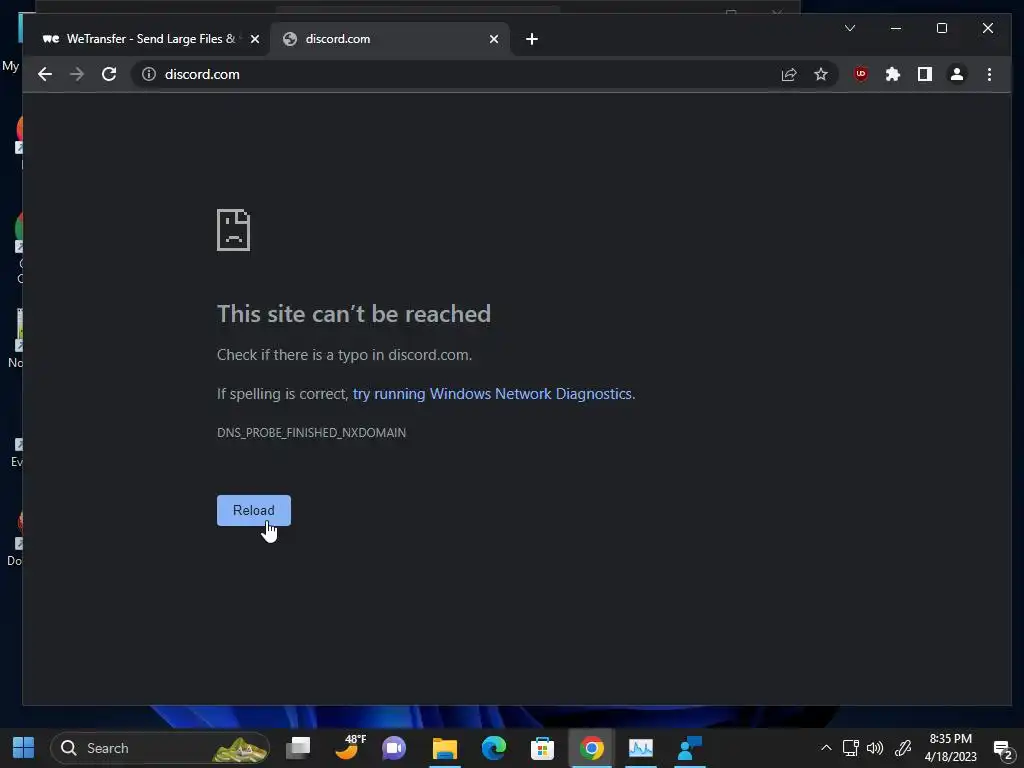Viewport: 1024px width, 768px height.
Task: Open tab search chevron dropdown
Action: (850, 28)
